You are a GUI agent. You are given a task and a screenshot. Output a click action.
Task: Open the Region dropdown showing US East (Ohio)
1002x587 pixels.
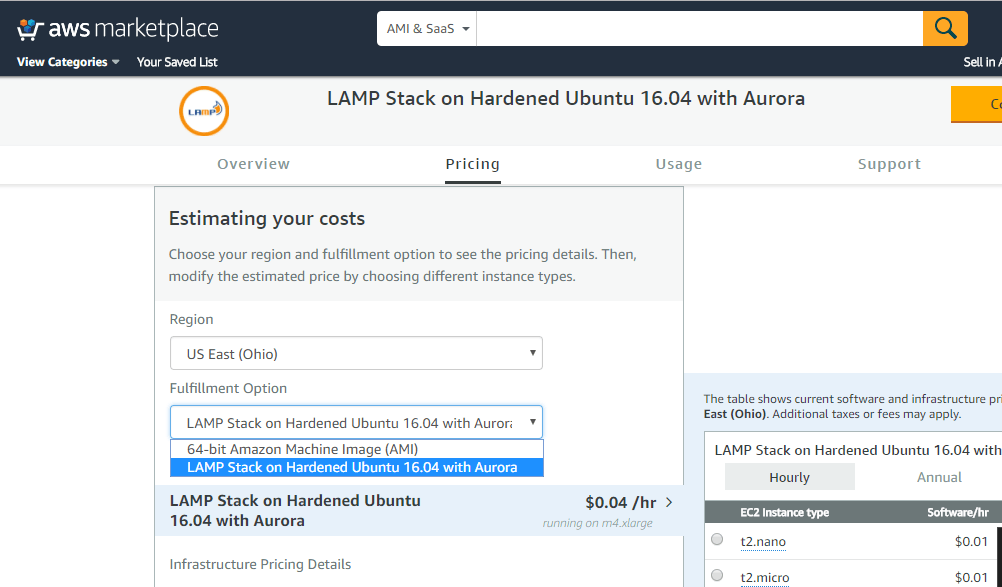(356, 353)
